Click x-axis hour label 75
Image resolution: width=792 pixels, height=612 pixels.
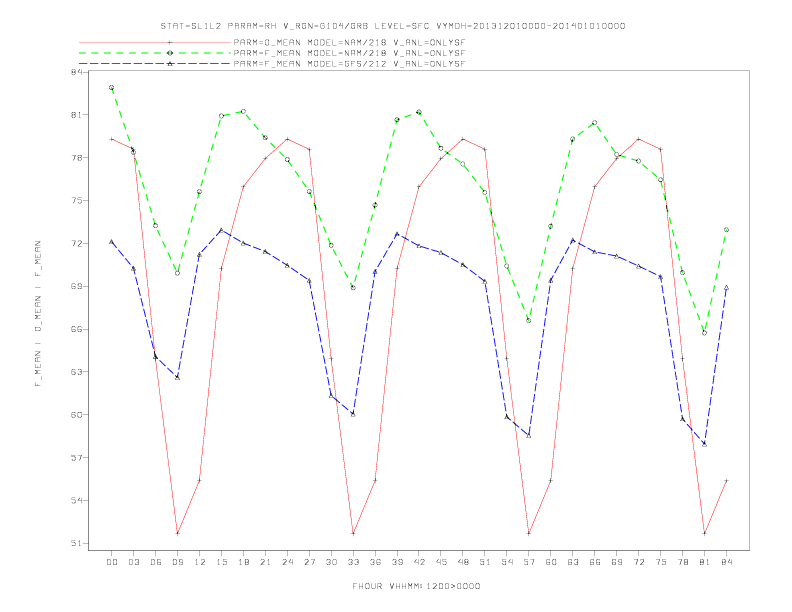(661, 562)
